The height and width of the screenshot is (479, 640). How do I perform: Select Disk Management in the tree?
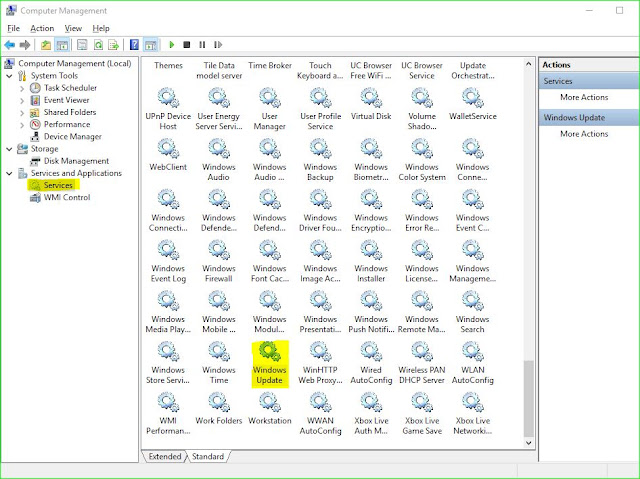coord(76,161)
